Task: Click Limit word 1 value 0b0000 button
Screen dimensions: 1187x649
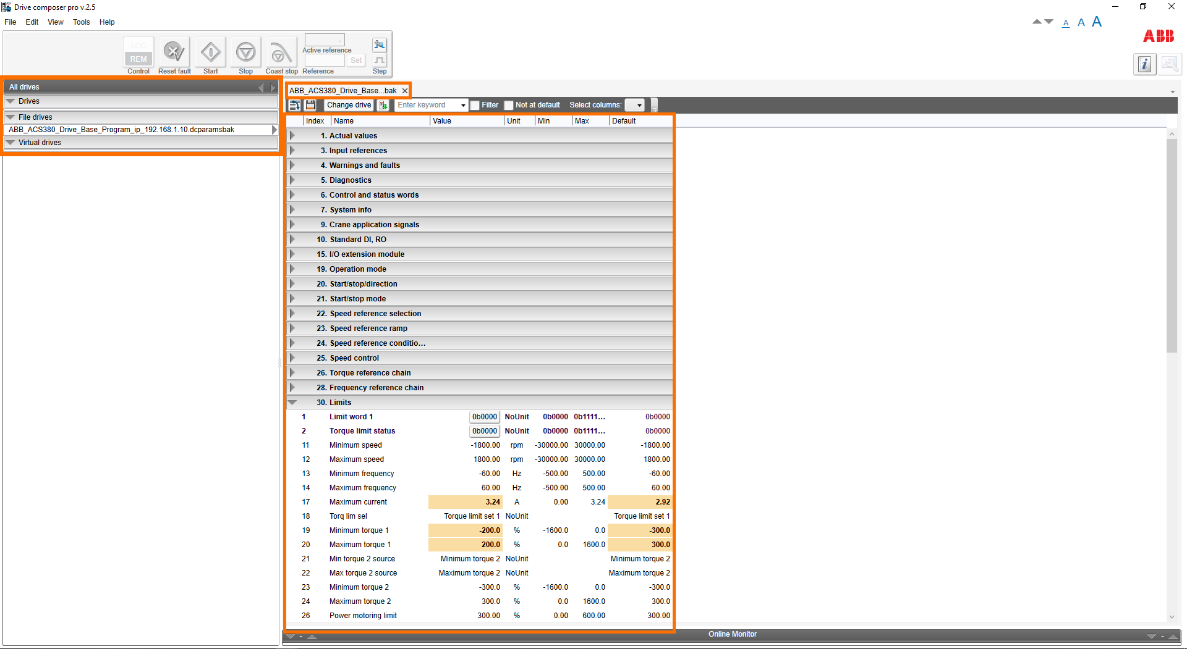Action: pos(484,417)
